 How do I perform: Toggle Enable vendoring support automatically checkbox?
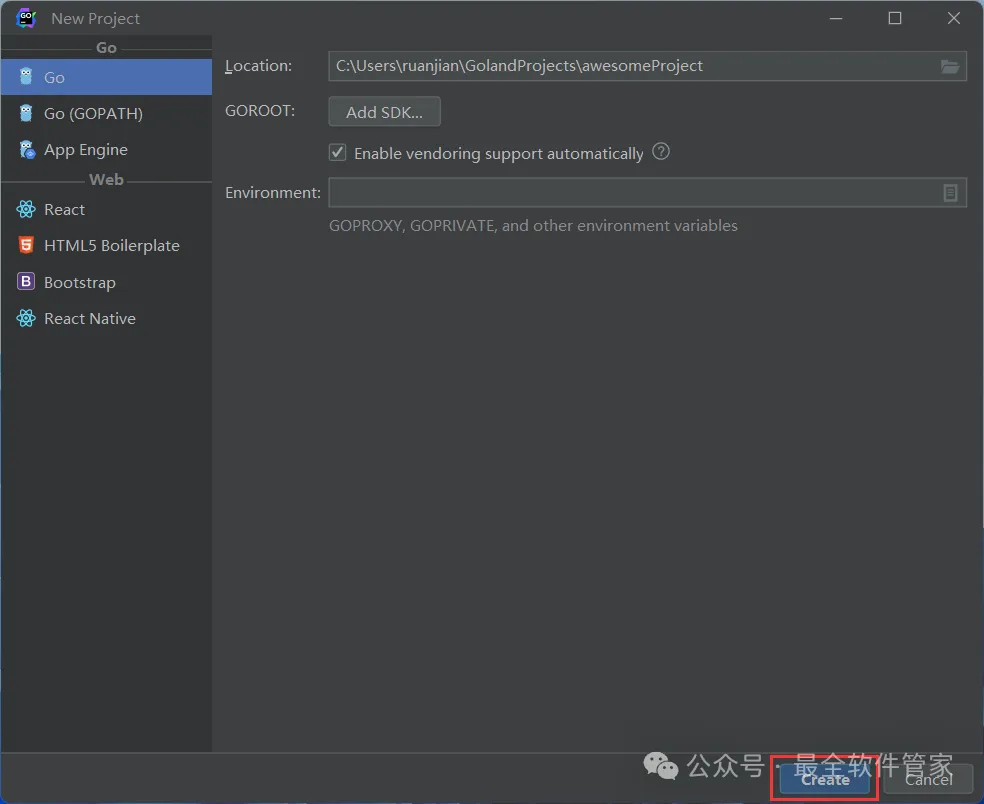click(338, 153)
